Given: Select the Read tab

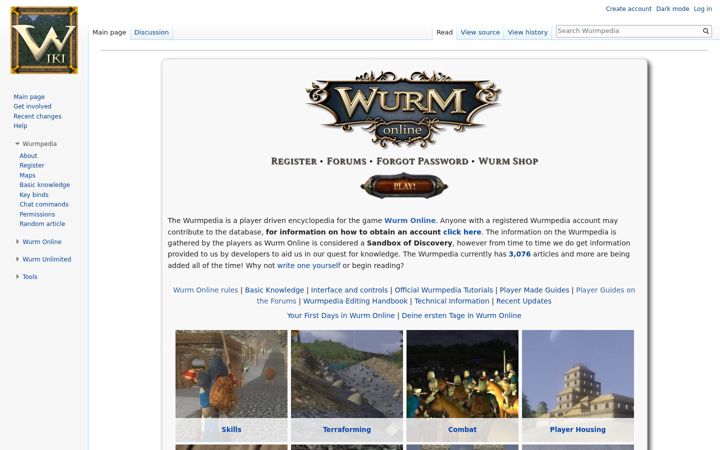Looking at the screenshot, I should click(x=444, y=32).
